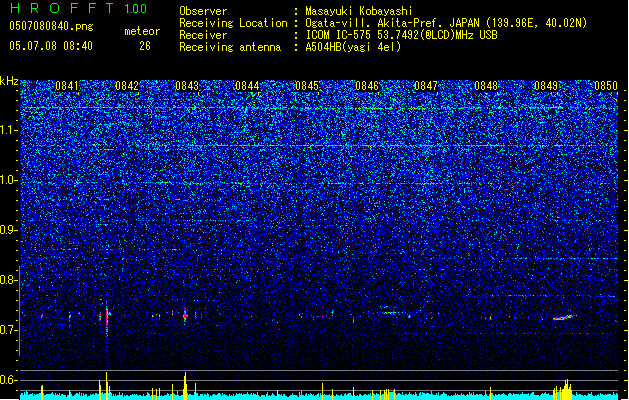This screenshot has height=400, width=629.
Task: Click the 1.0 kHz axis label
Action: click(x=8, y=180)
